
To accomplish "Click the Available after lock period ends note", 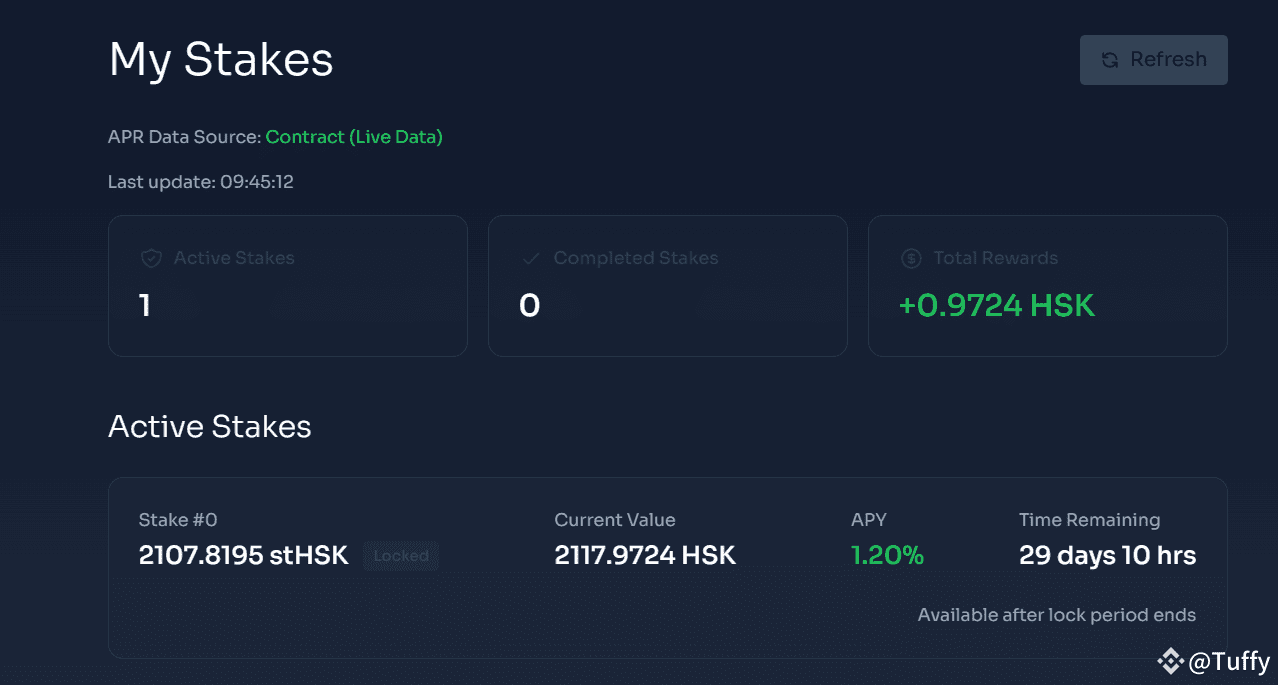I will tap(1057, 615).
